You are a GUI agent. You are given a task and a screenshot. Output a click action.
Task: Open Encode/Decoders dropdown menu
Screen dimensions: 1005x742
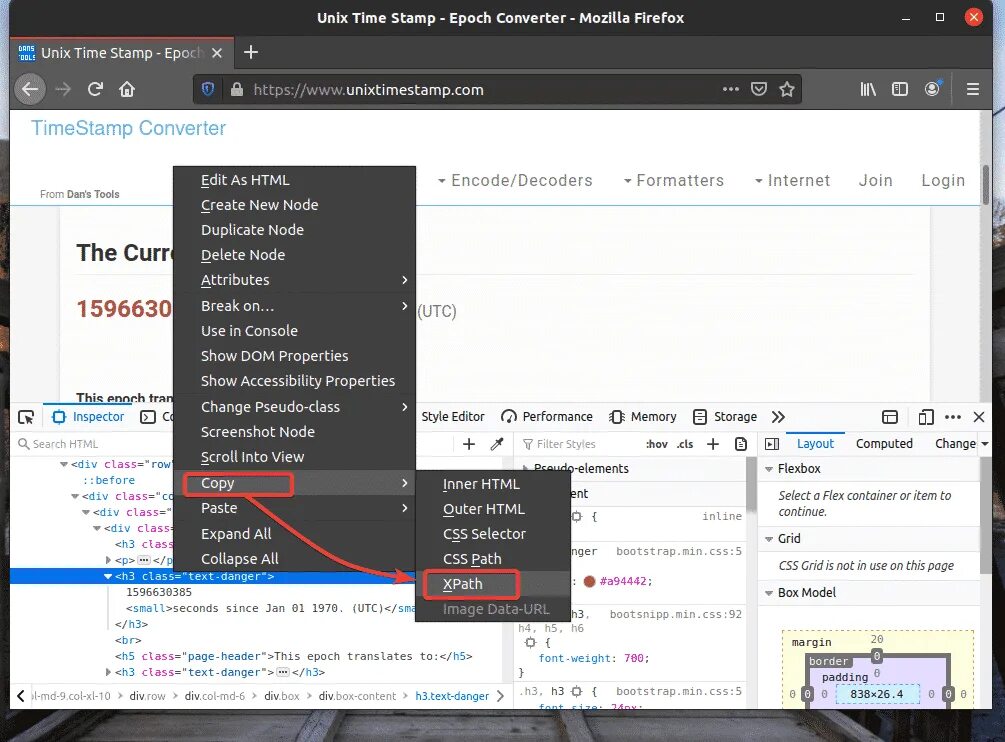(515, 181)
